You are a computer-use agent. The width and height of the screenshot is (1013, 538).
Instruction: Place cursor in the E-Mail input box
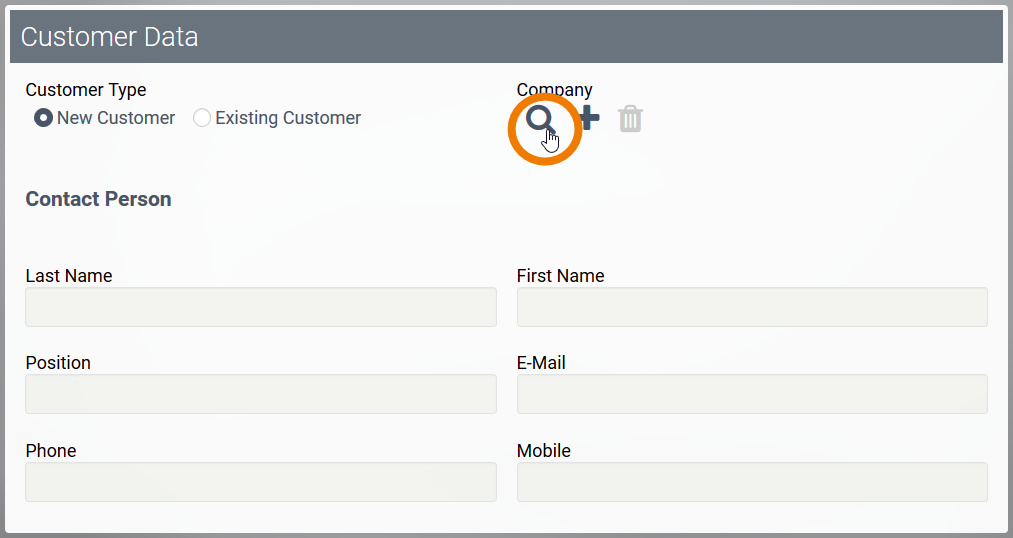(x=752, y=394)
